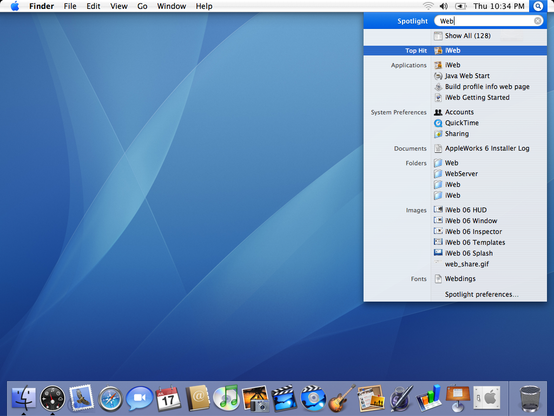Open the volume menu bar icon
This screenshot has height=416, width=554.
[x=444, y=6]
